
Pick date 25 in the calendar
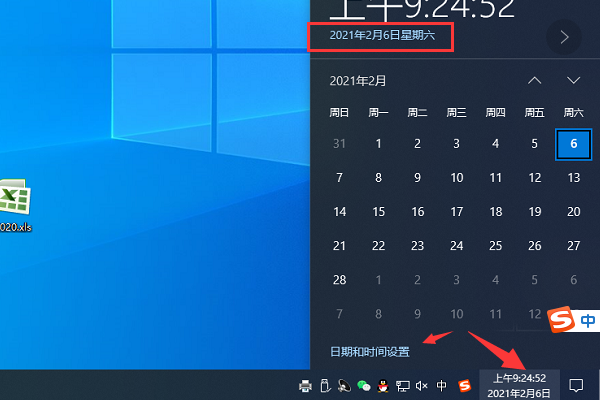(496, 246)
